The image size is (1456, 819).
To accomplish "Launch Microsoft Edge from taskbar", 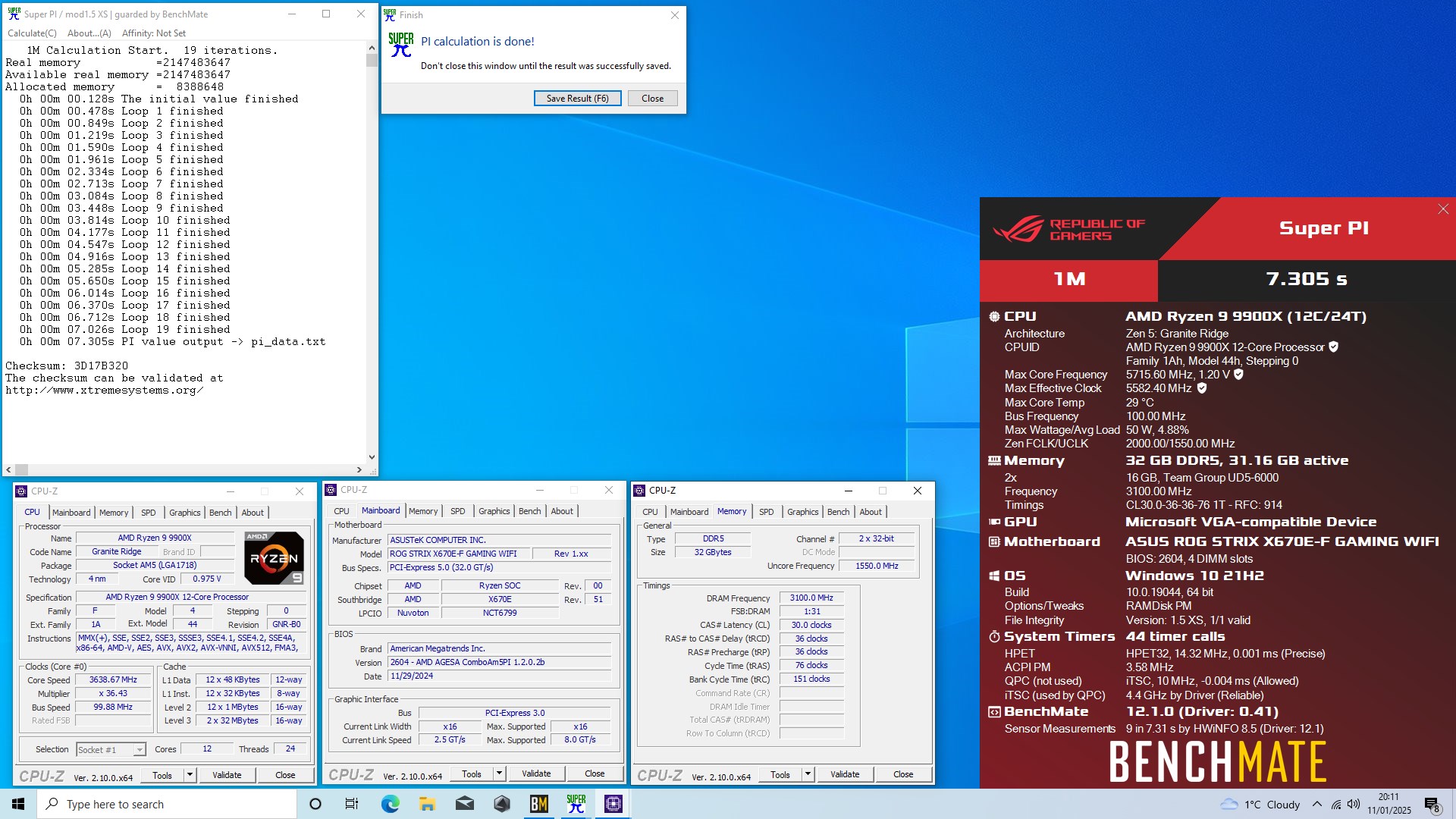I will click(x=390, y=804).
